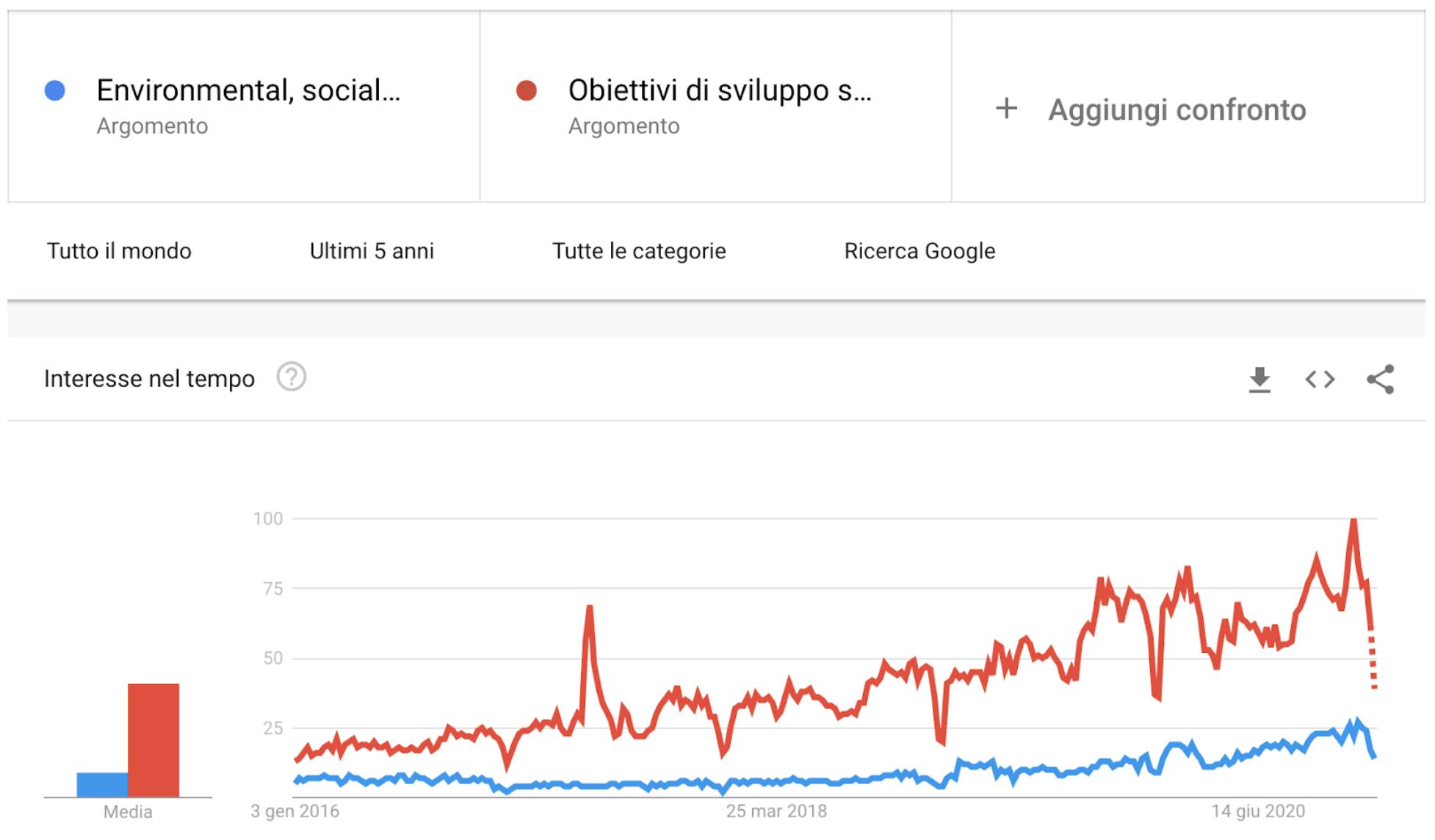Select the Obiettivi di sviluppo comparison card
The width and height of the screenshot is (1435, 840).
tap(715, 103)
